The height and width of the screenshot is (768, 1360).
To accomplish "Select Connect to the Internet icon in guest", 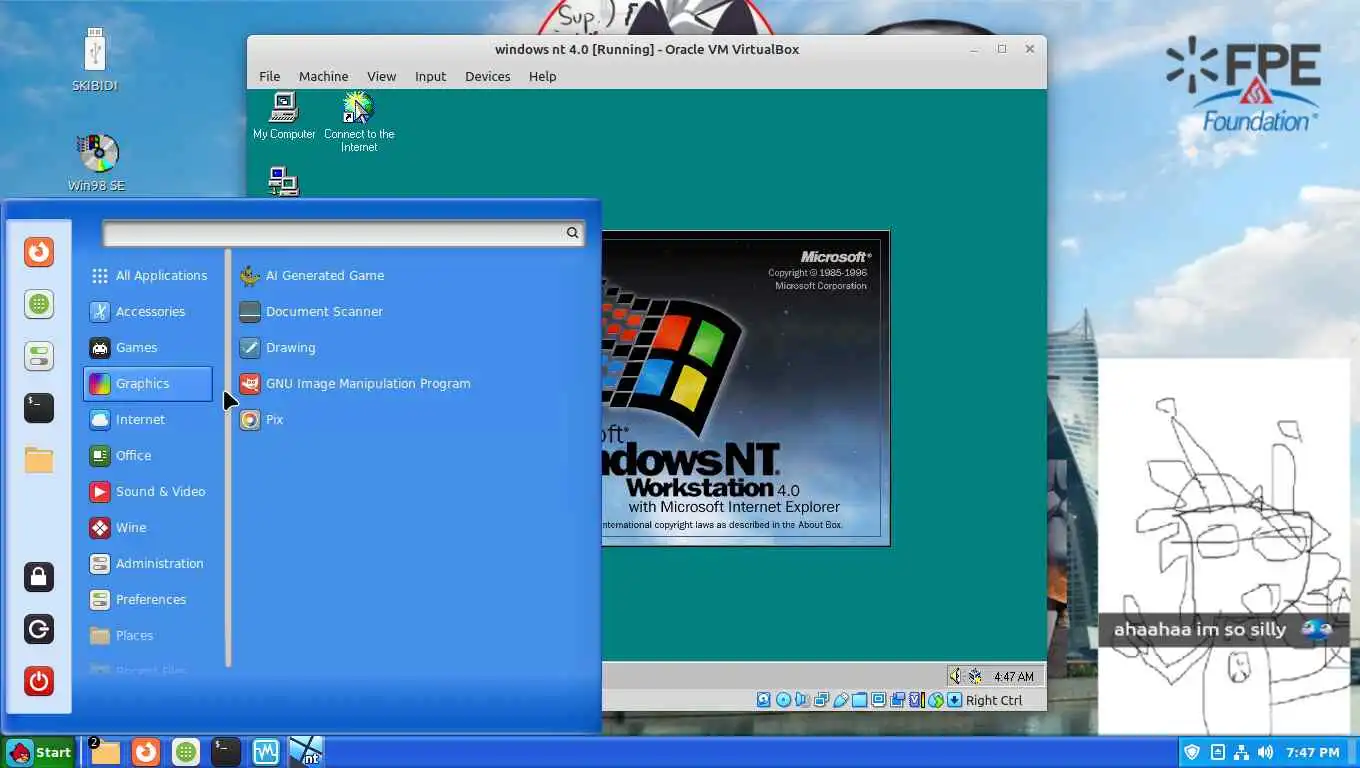I will (x=359, y=122).
